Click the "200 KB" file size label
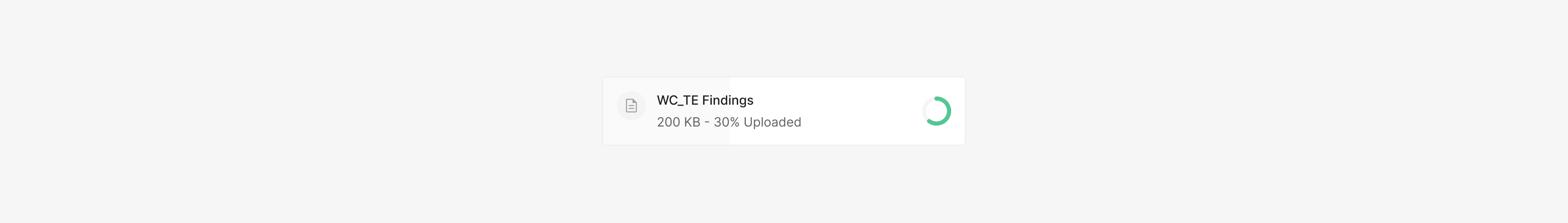The image size is (1568, 223). 678,122
